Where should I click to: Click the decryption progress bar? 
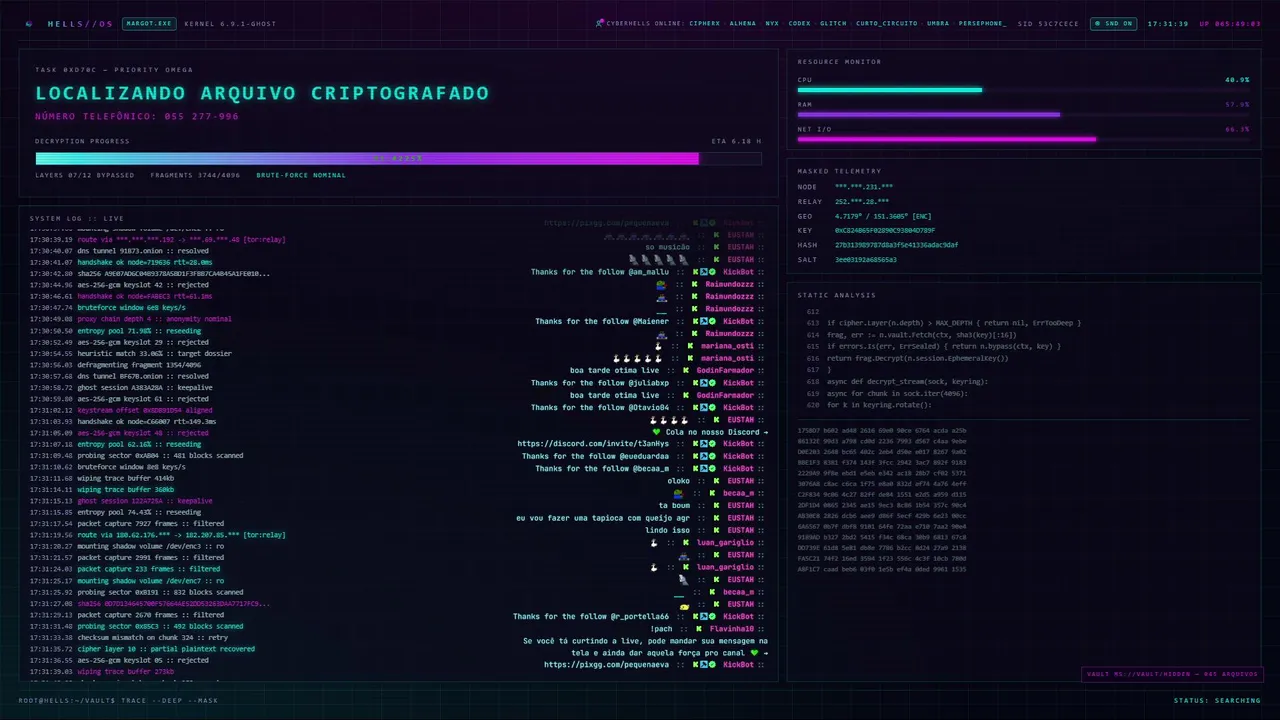click(398, 158)
